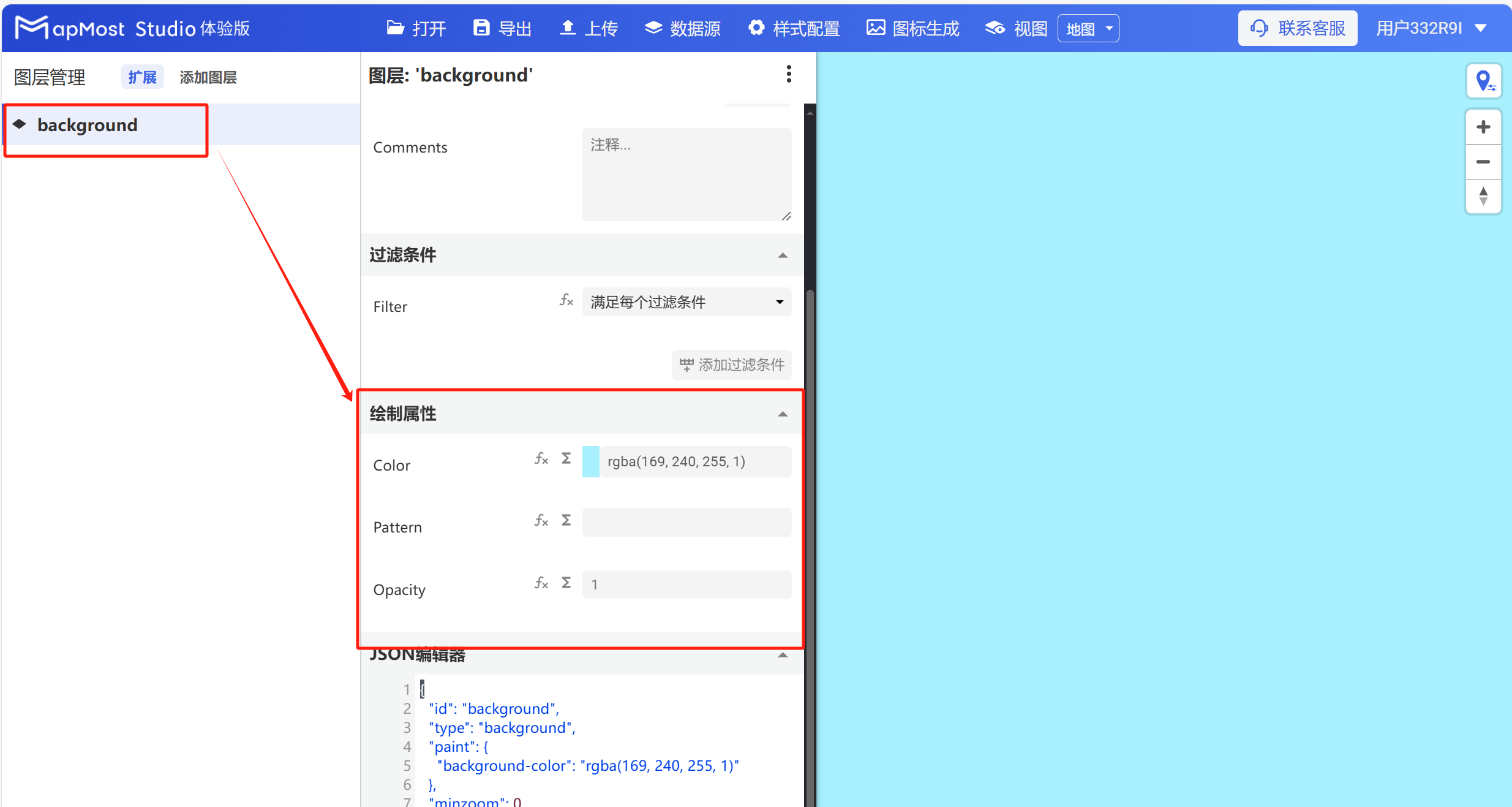This screenshot has height=807, width=1512.
Task: Open the 满足每个过滤条件 filter dropdown
Action: point(685,301)
